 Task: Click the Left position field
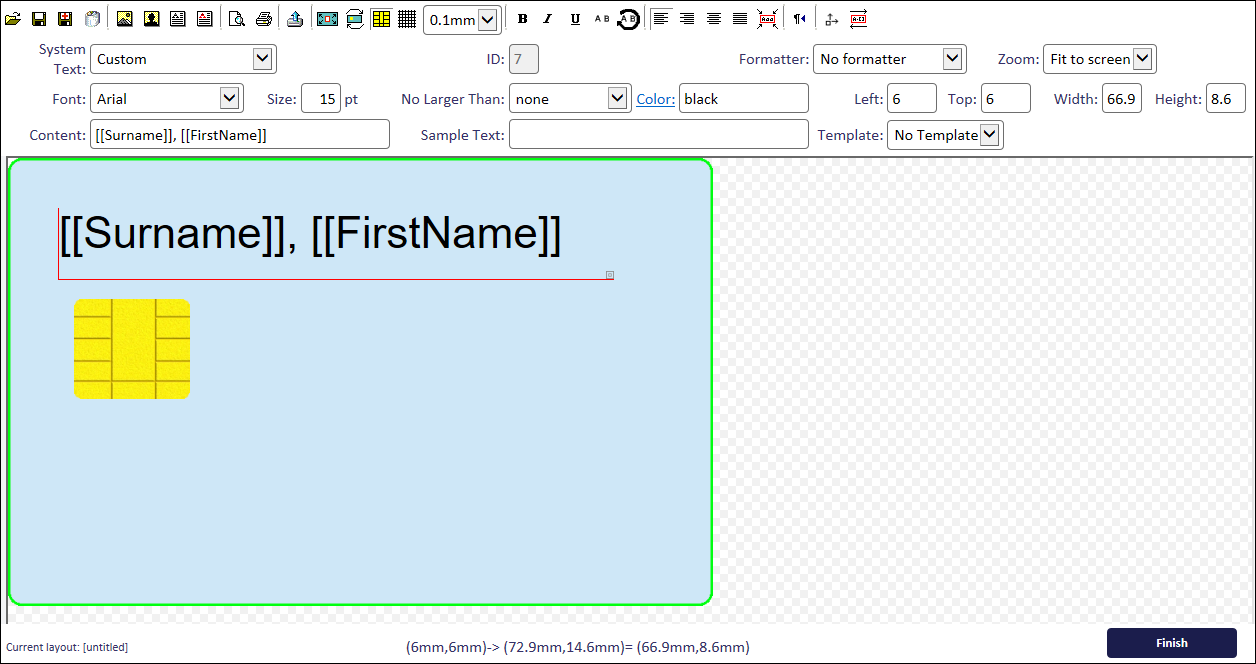[x=912, y=99]
